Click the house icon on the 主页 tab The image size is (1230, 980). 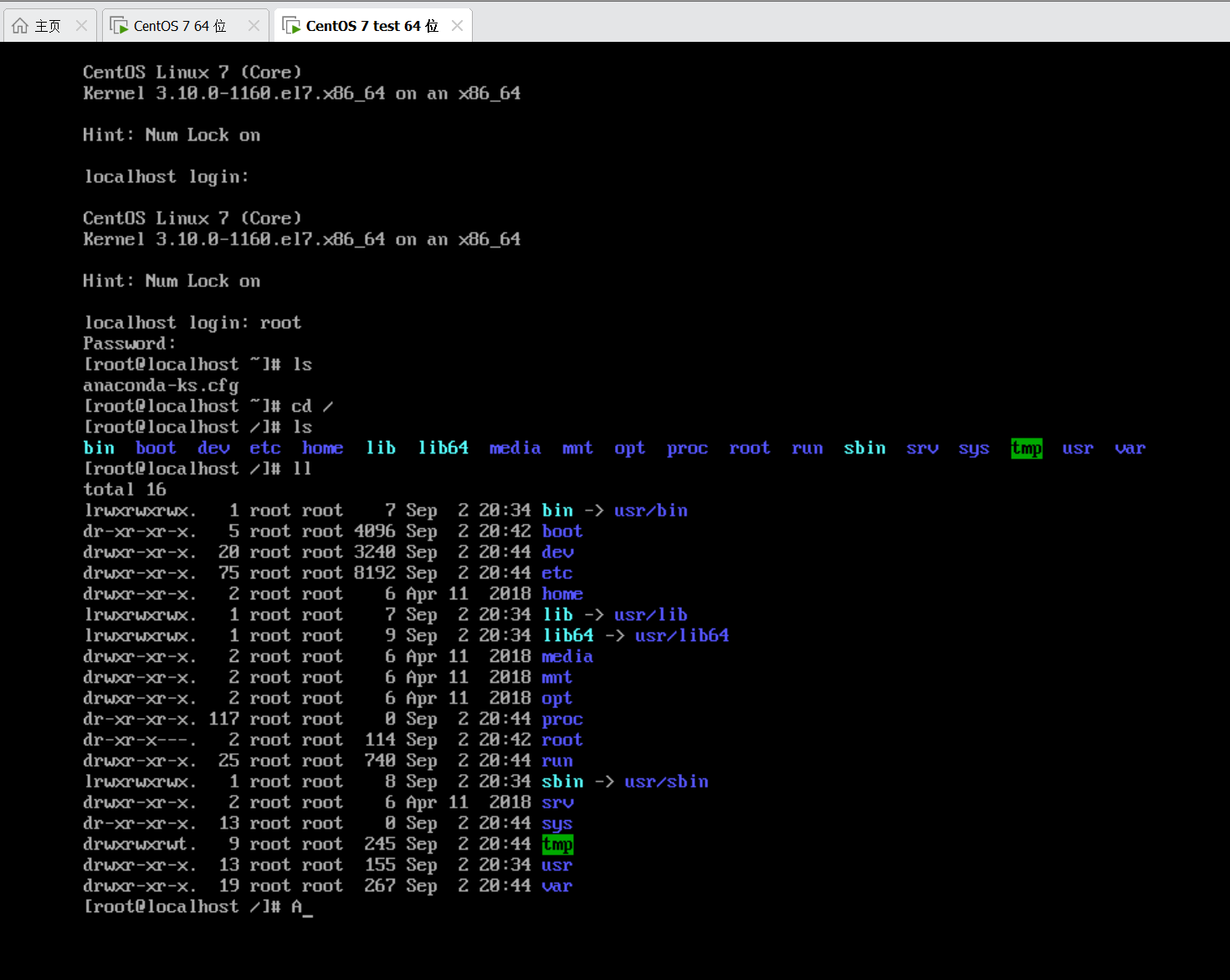tap(20, 26)
